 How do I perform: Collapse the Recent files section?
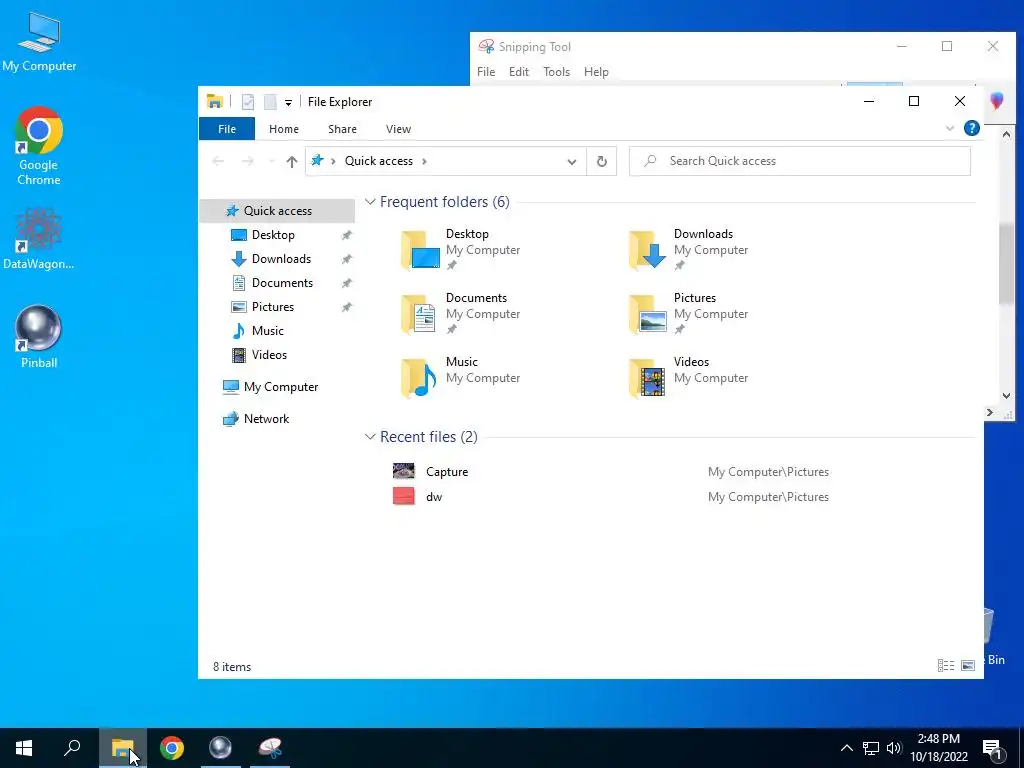[370, 437]
